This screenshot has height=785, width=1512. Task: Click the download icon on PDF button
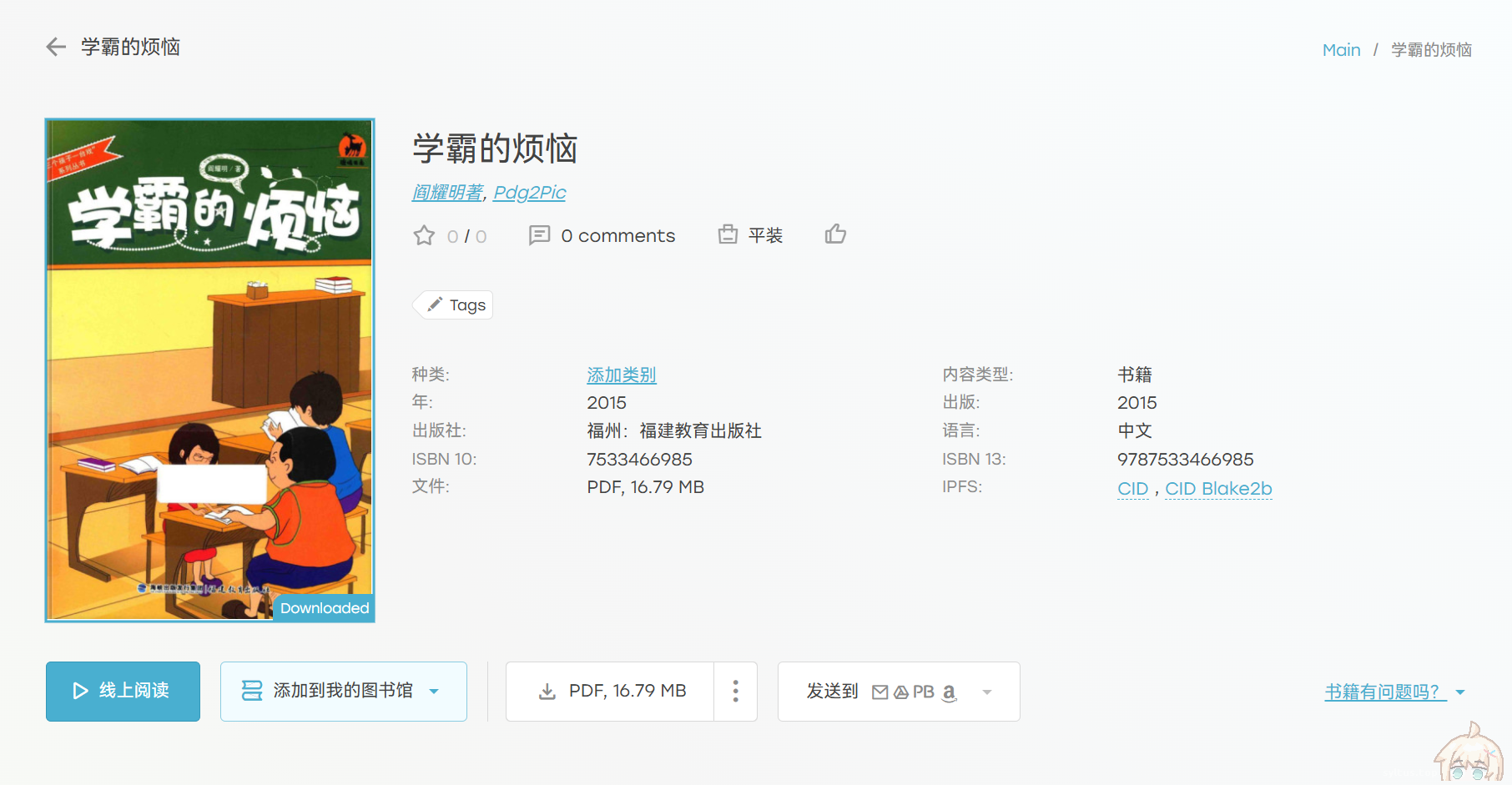point(547,691)
